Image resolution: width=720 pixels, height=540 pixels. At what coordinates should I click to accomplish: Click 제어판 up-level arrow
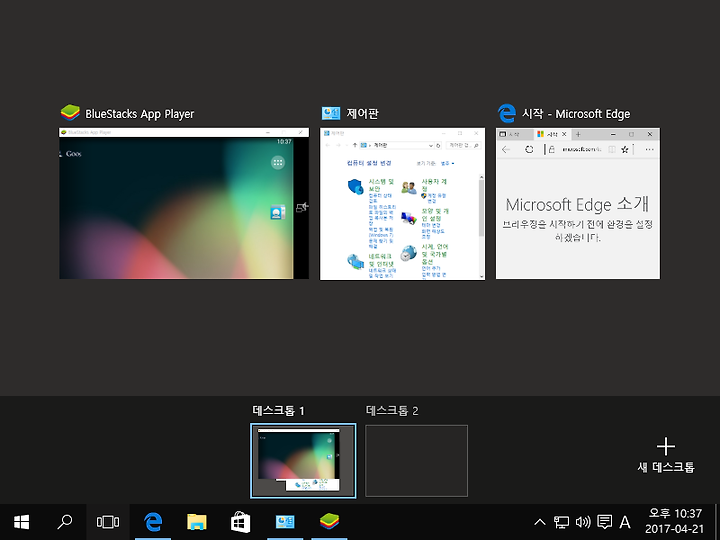[x=354, y=146]
